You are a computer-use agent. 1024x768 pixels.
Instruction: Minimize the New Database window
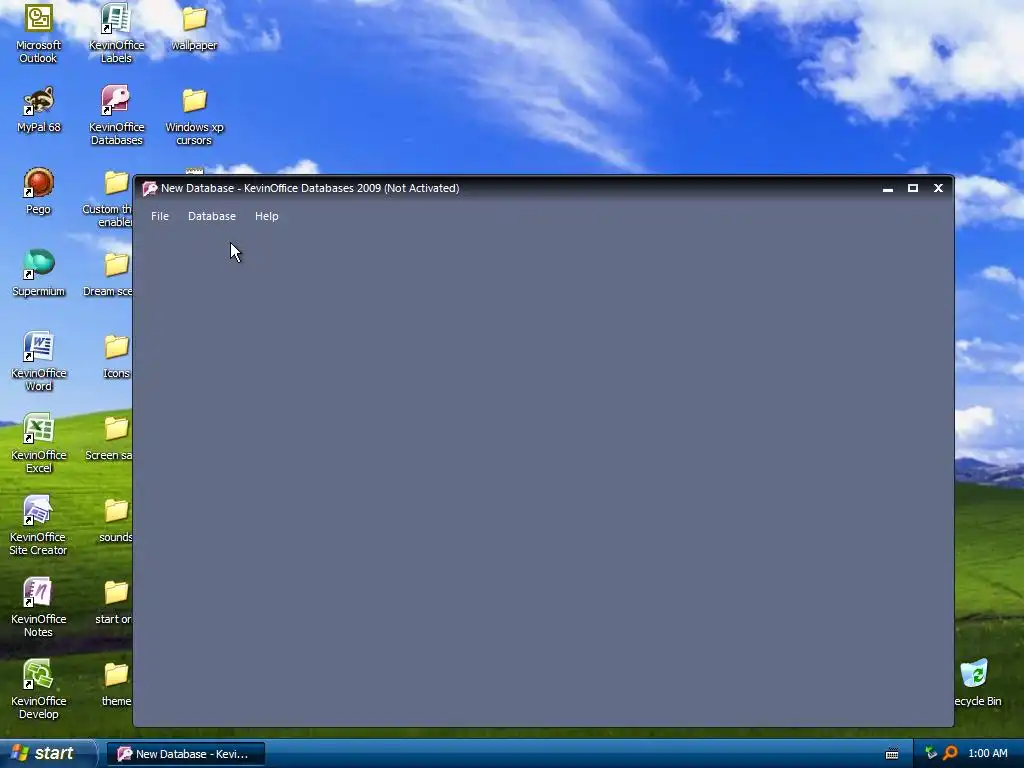(888, 188)
